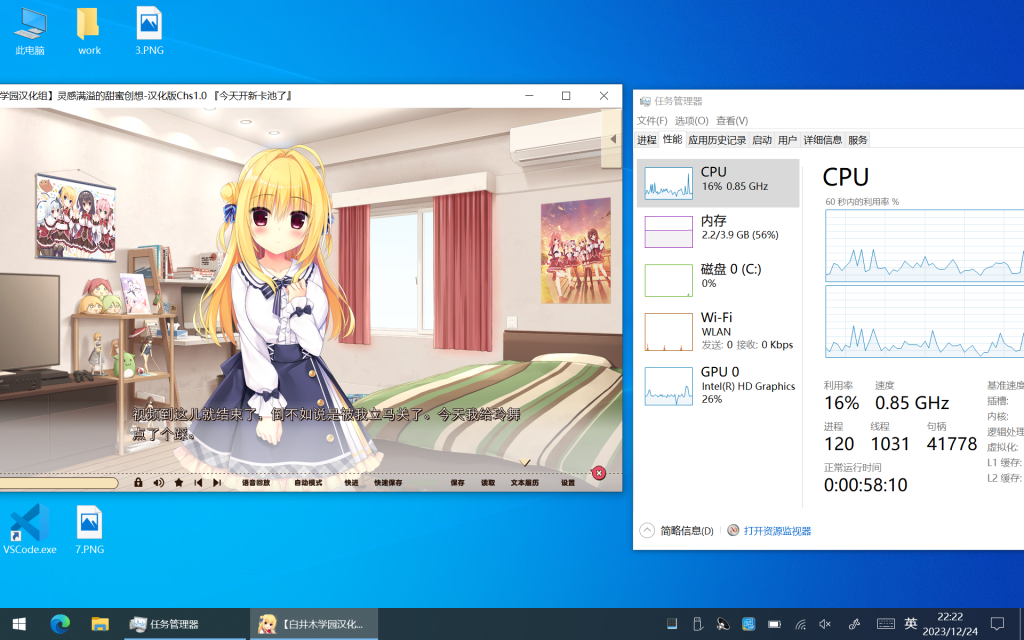Hide the text box with the red X button

click(x=598, y=473)
